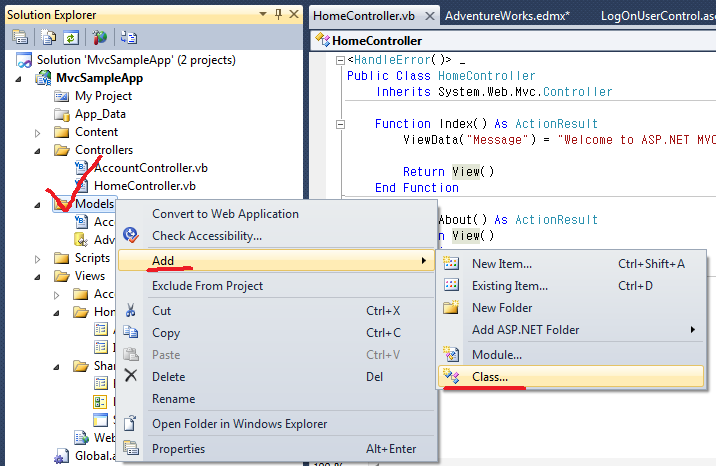Click the HomeController class icon in navigation bar
This screenshot has height=466, width=716.
point(322,40)
